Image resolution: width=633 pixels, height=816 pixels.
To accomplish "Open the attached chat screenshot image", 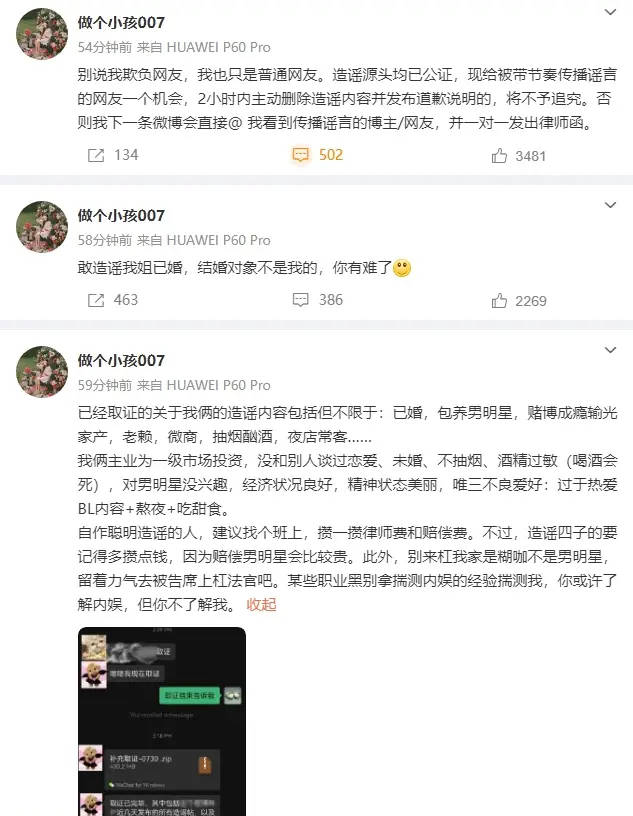I will [162, 721].
